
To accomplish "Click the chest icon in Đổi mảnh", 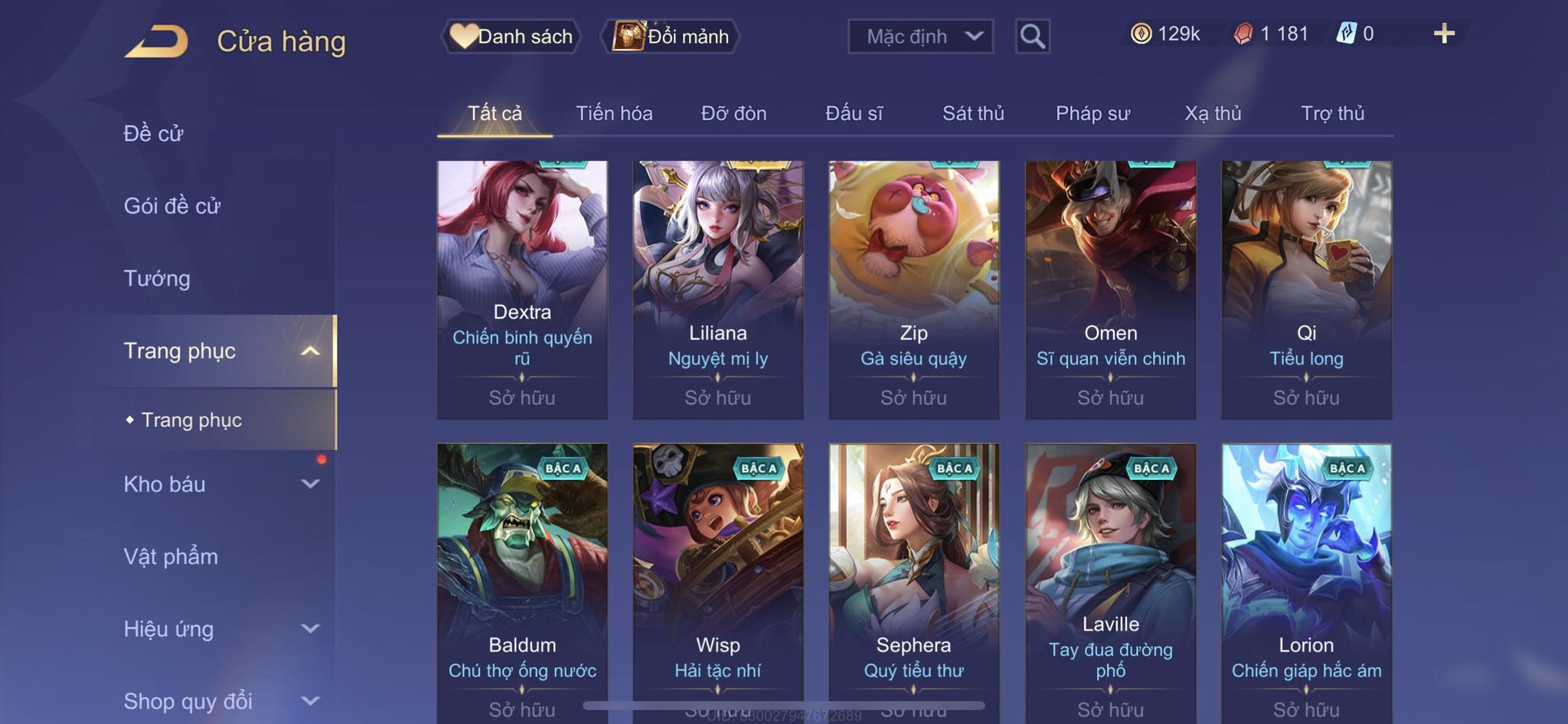I will pos(629,36).
